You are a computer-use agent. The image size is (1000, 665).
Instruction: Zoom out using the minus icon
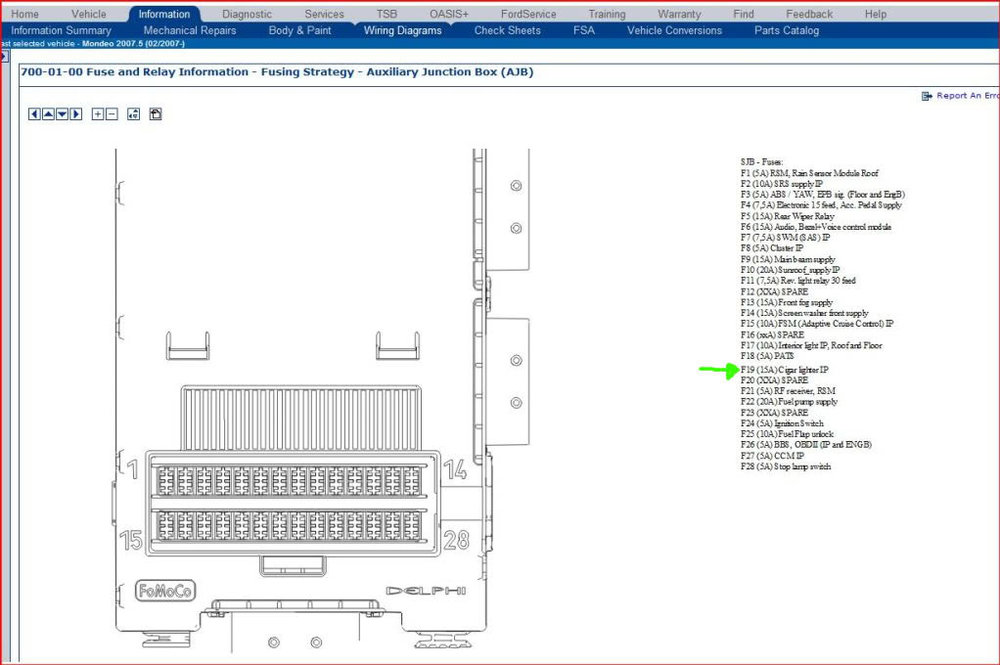click(x=112, y=114)
